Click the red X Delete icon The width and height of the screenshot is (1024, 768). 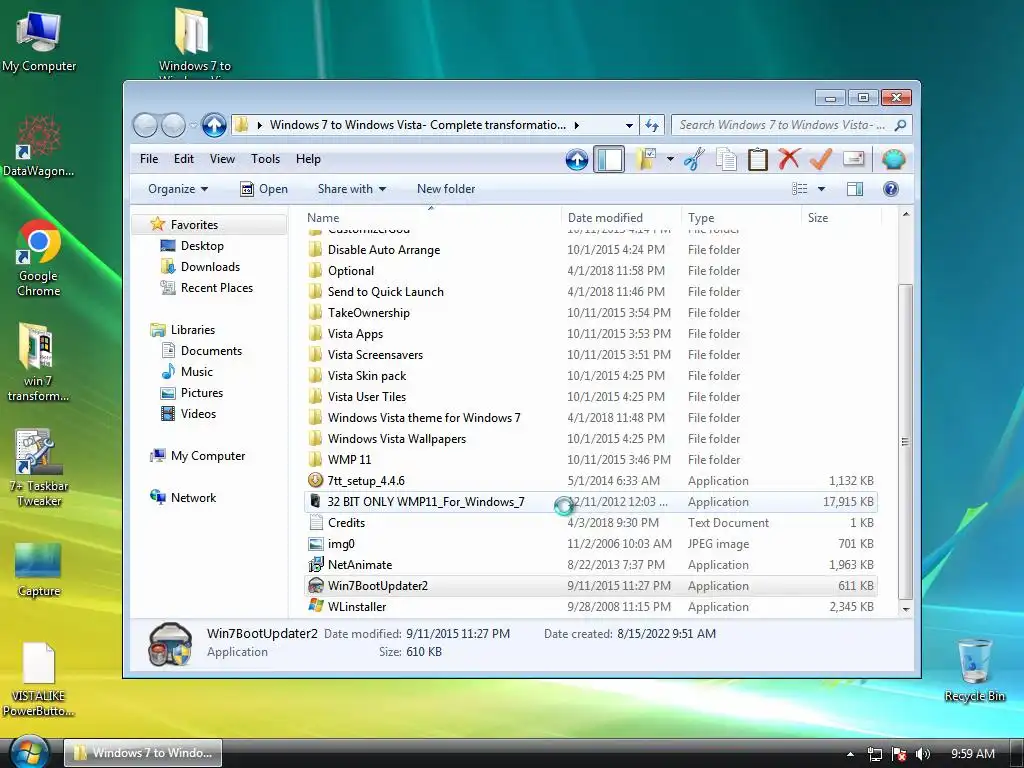point(789,159)
